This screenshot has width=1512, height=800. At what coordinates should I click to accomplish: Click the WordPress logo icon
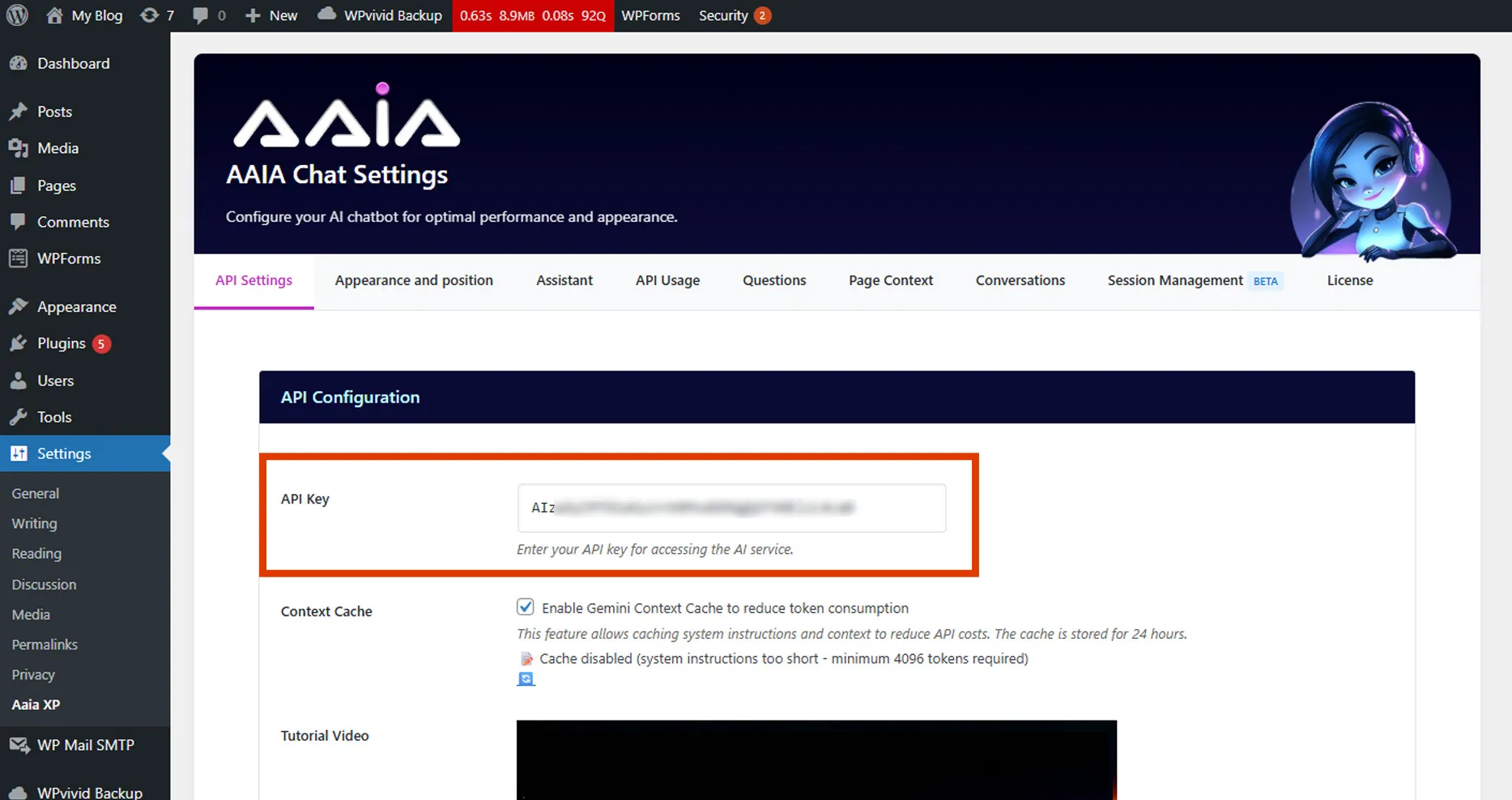tap(17, 15)
